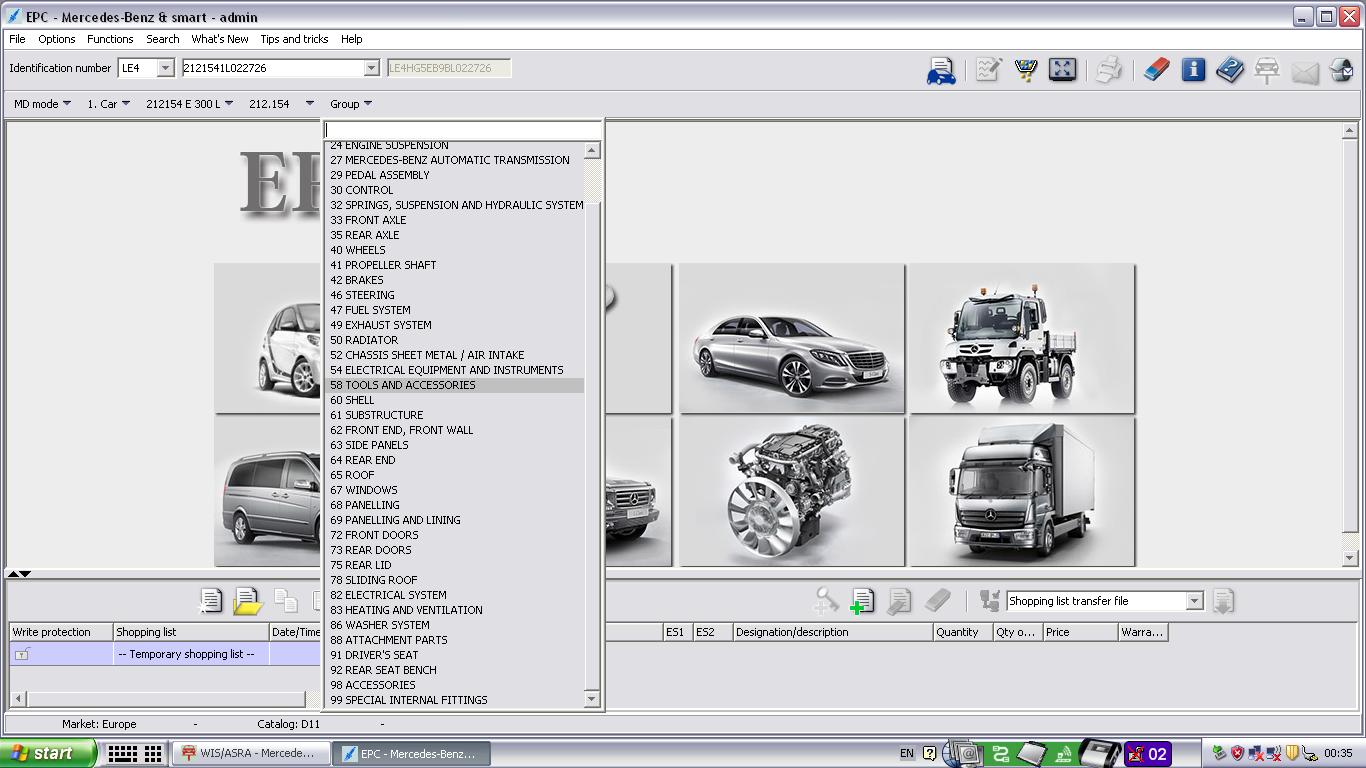1366x768 pixels.
Task: Click the Designation/description column header
Action: [x=832, y=632]
